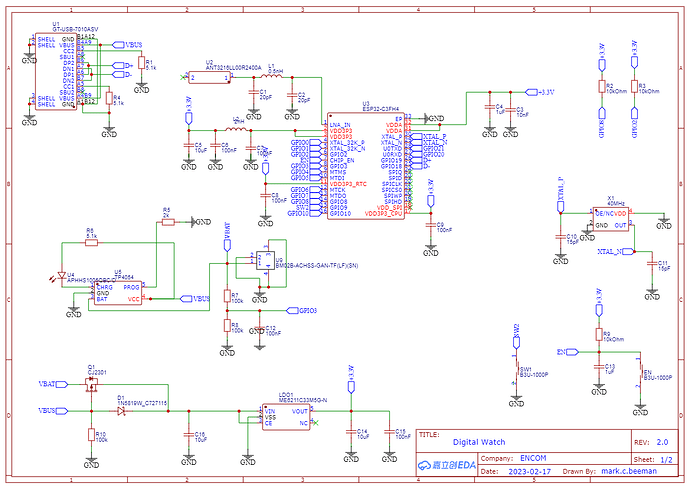Viewport: 690px width, 488px height.
Task: Click the ME6211C33M5G-N LDO regulator
Action: coord(286,417)
